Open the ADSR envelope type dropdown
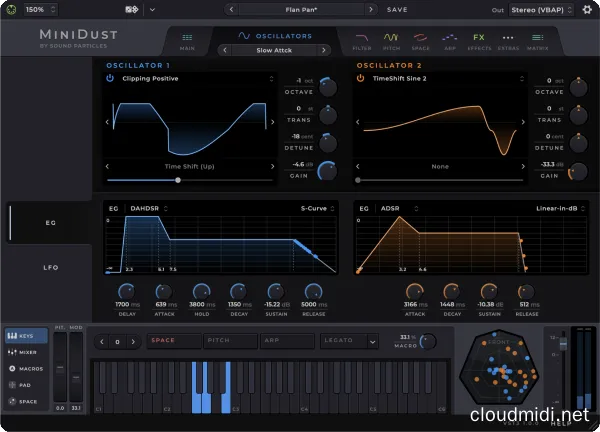This screenshot has width=600, height=432. [399, 209]
